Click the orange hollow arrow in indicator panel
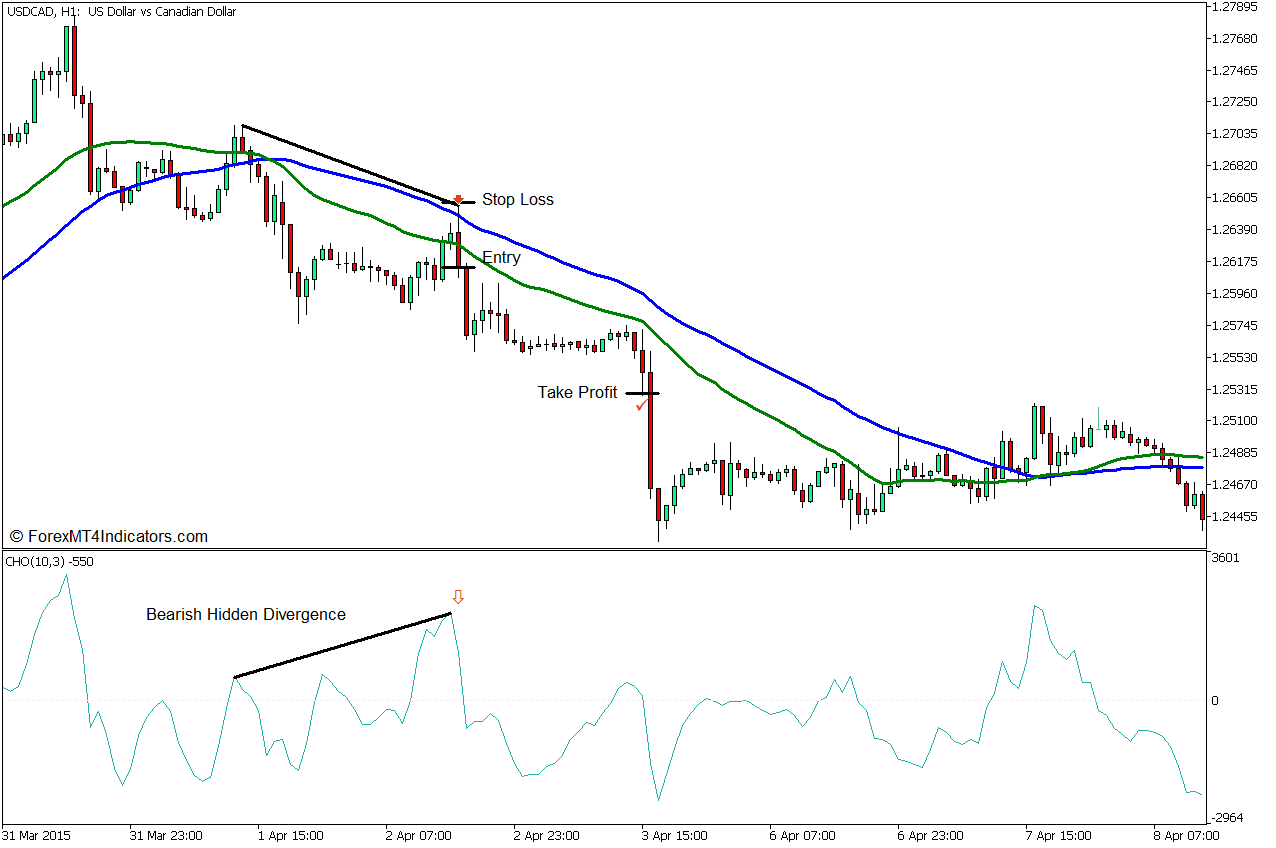The height and width of the screenshot is (848, 1276). tap(458, 597)
